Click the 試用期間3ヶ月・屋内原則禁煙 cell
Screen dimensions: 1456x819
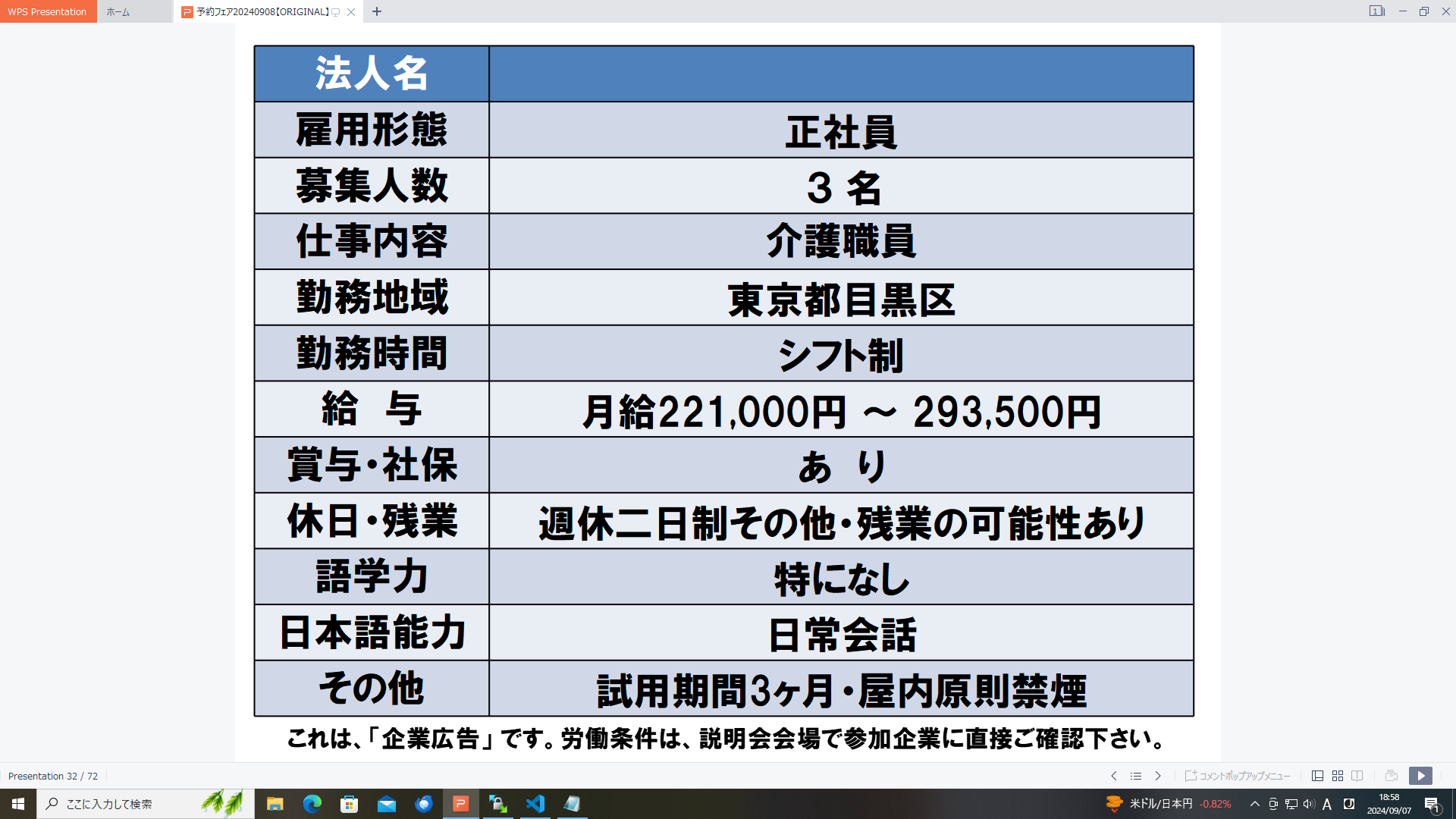point(842,689)
